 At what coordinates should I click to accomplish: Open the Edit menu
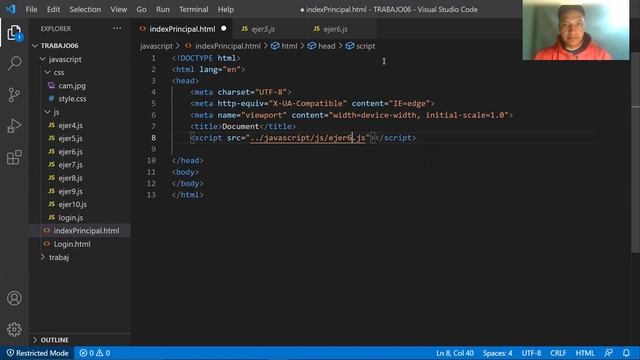pyautogui.click(x=53, y=9)
